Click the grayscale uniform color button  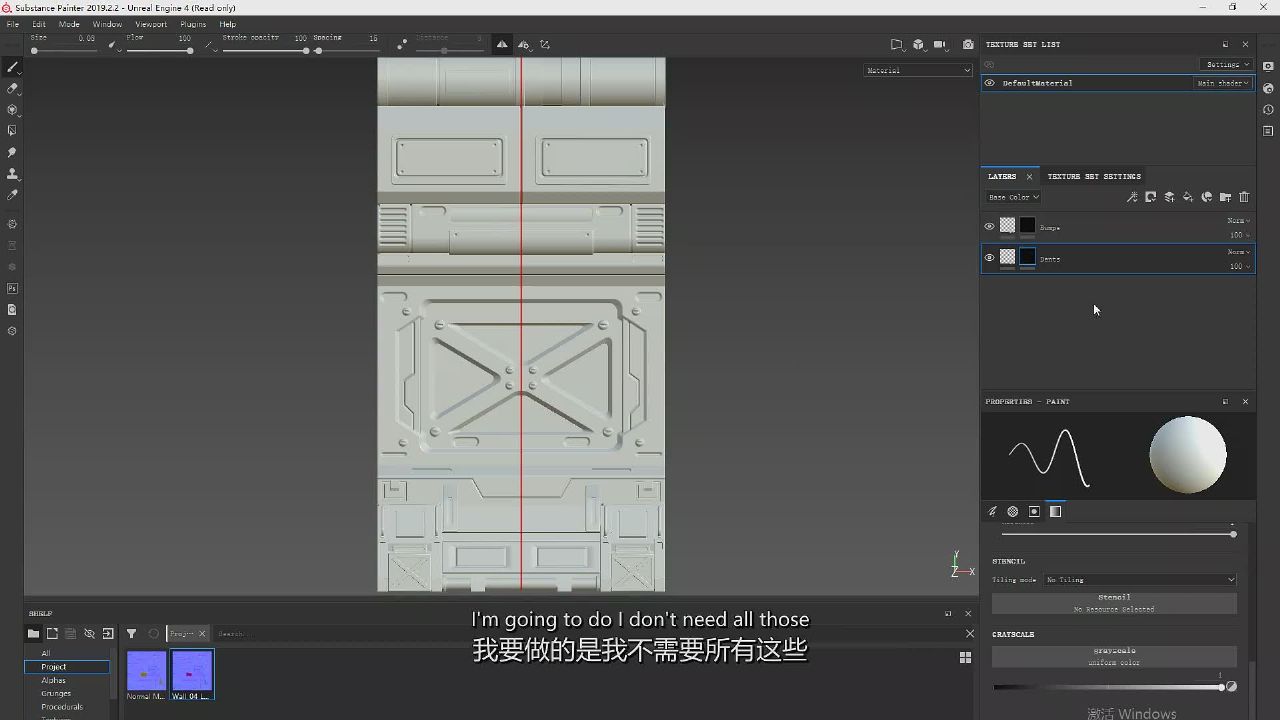[x=1114, y=656]
